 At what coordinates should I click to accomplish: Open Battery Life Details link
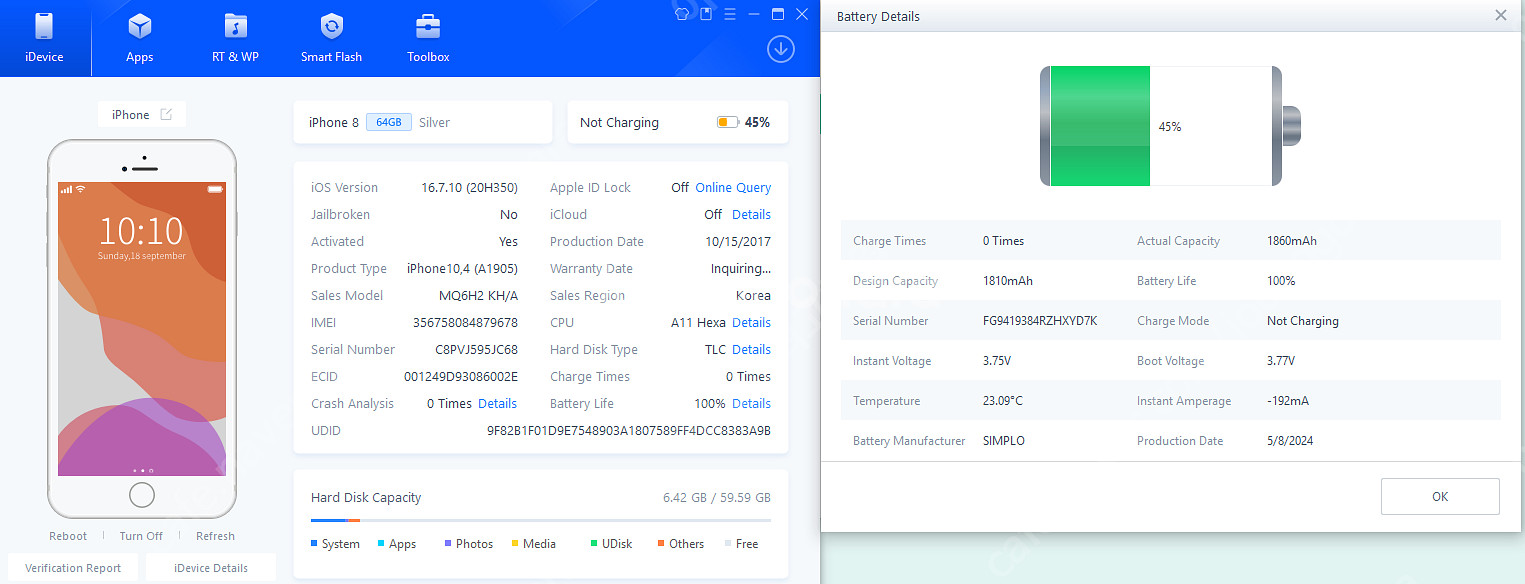point(751,403)
